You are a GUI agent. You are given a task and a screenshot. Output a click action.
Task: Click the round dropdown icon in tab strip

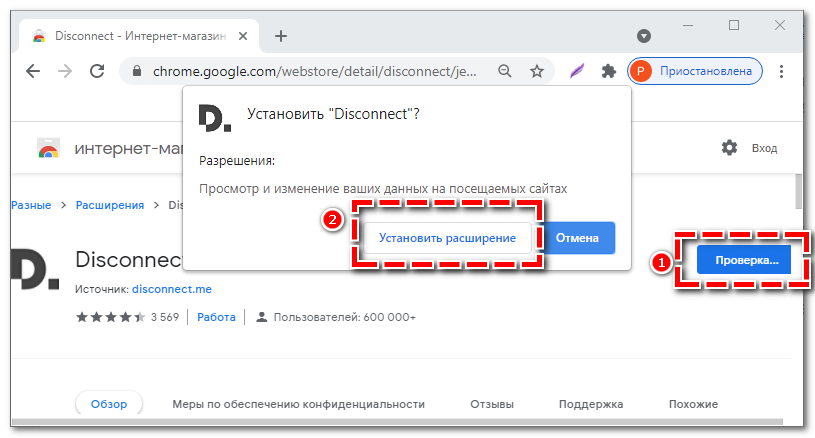644,36
